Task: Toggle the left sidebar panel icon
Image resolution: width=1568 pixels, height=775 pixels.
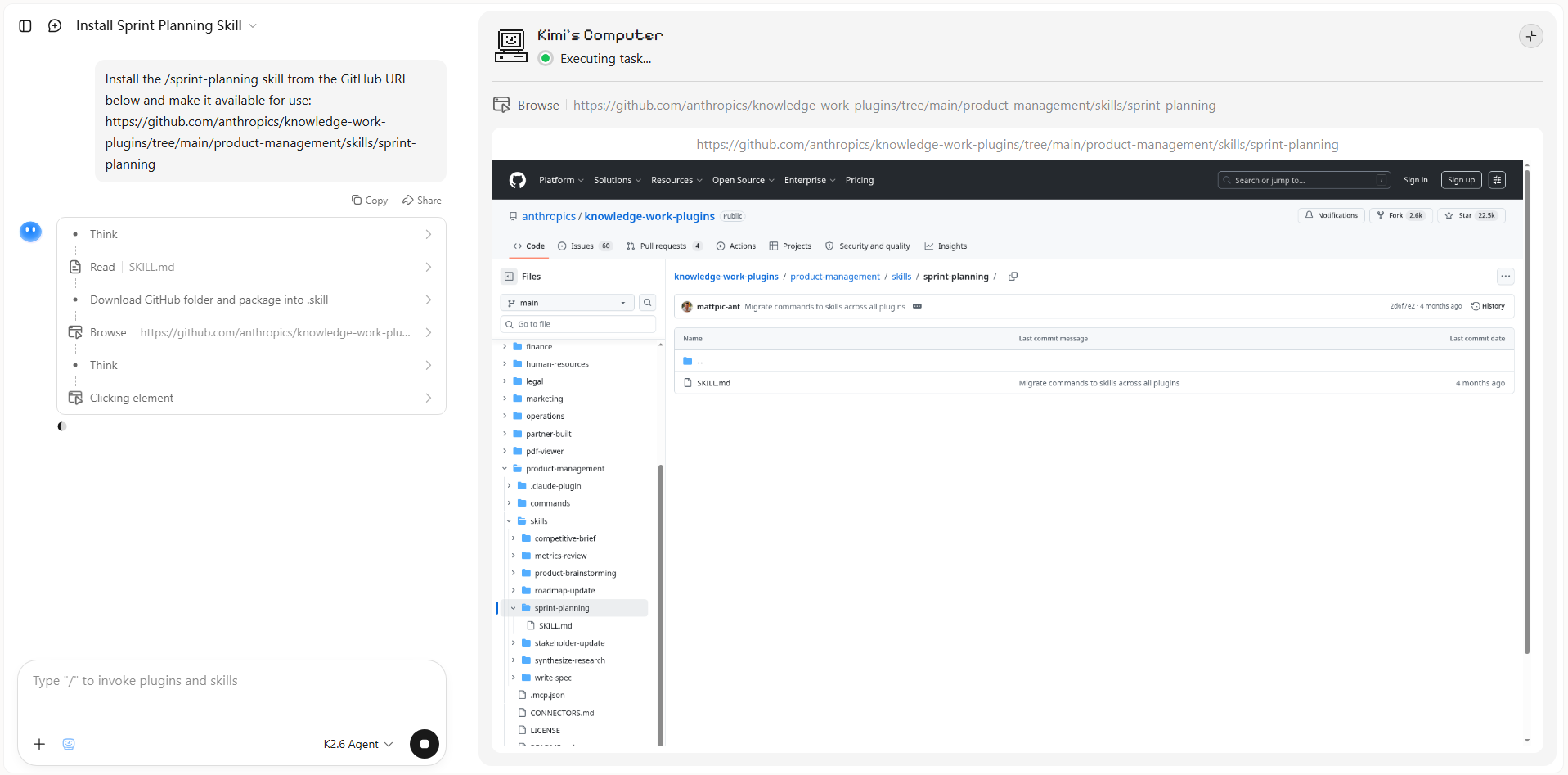Action: [25, 26]
